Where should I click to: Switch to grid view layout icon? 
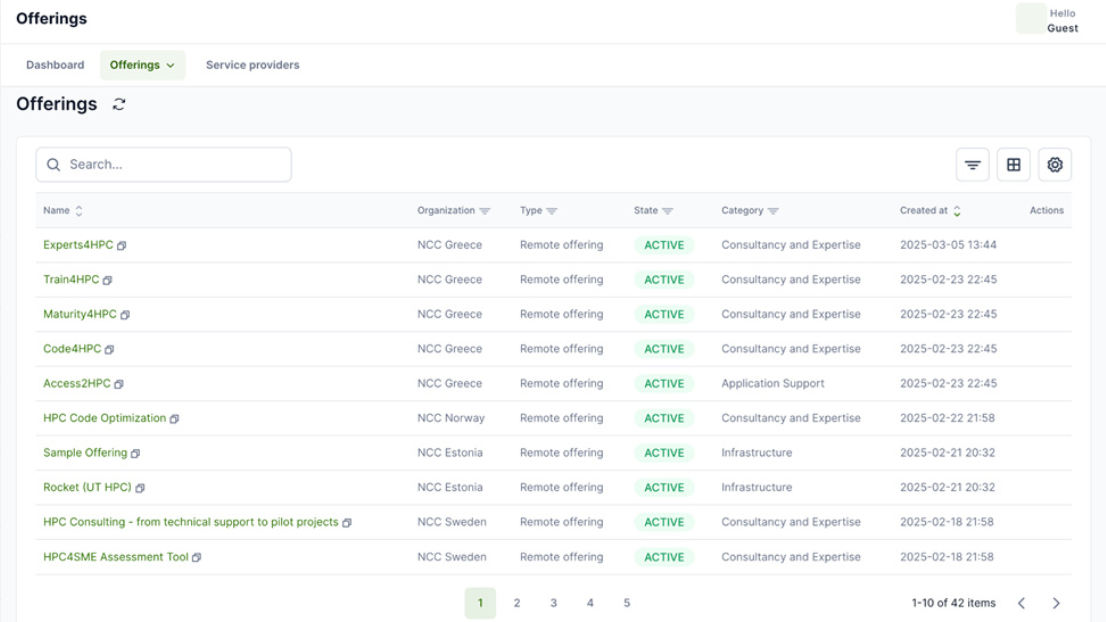click(1013, 165)
